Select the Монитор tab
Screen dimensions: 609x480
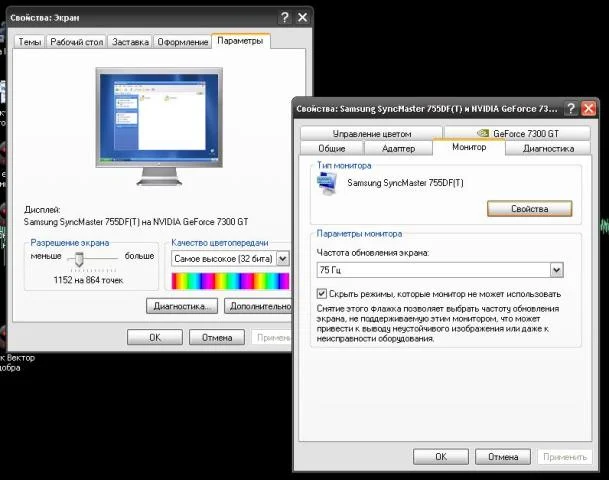(x=469, y=147)
